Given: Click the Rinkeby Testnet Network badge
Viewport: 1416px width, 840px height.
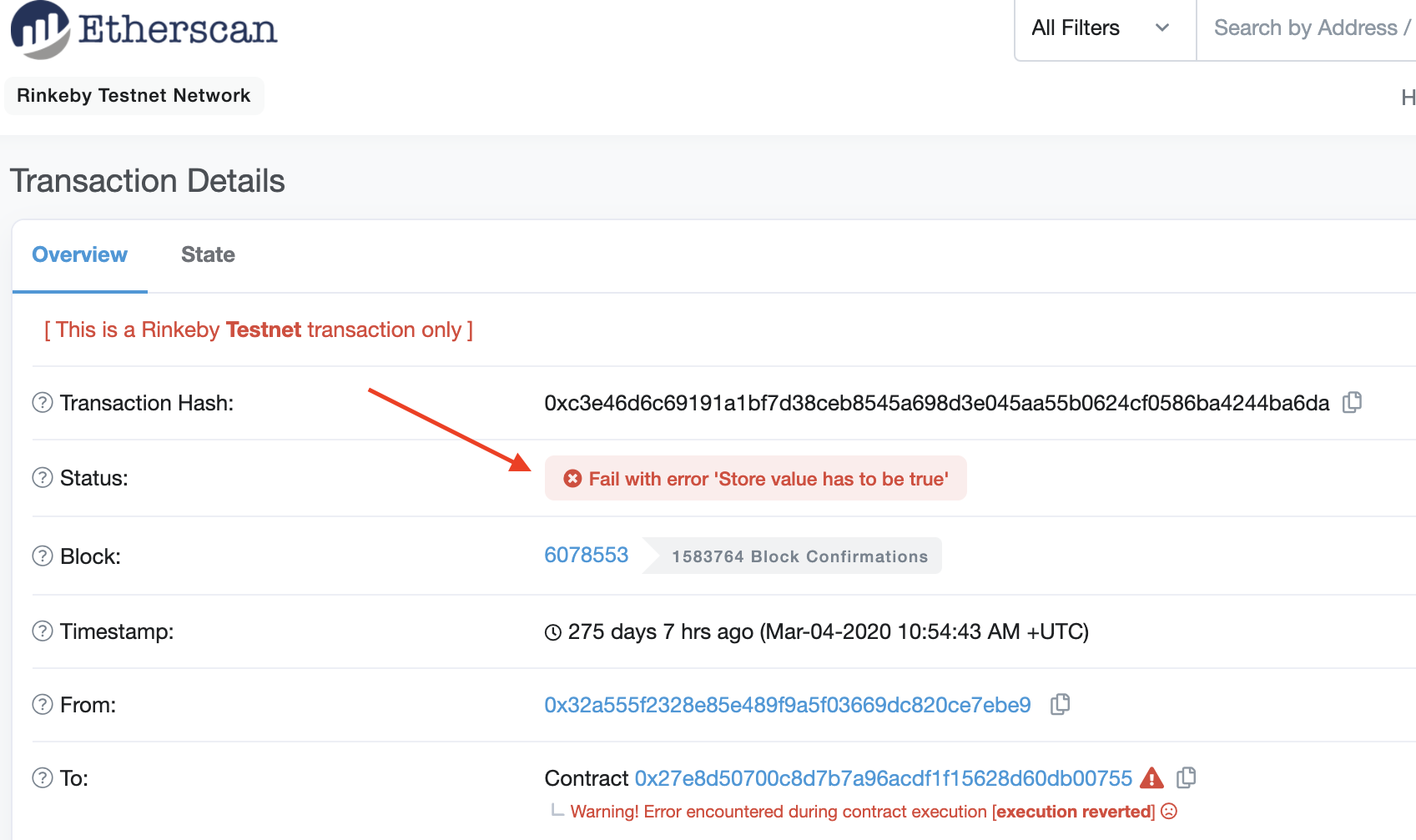Looking at the screenshot, I should tap(134, 95).
